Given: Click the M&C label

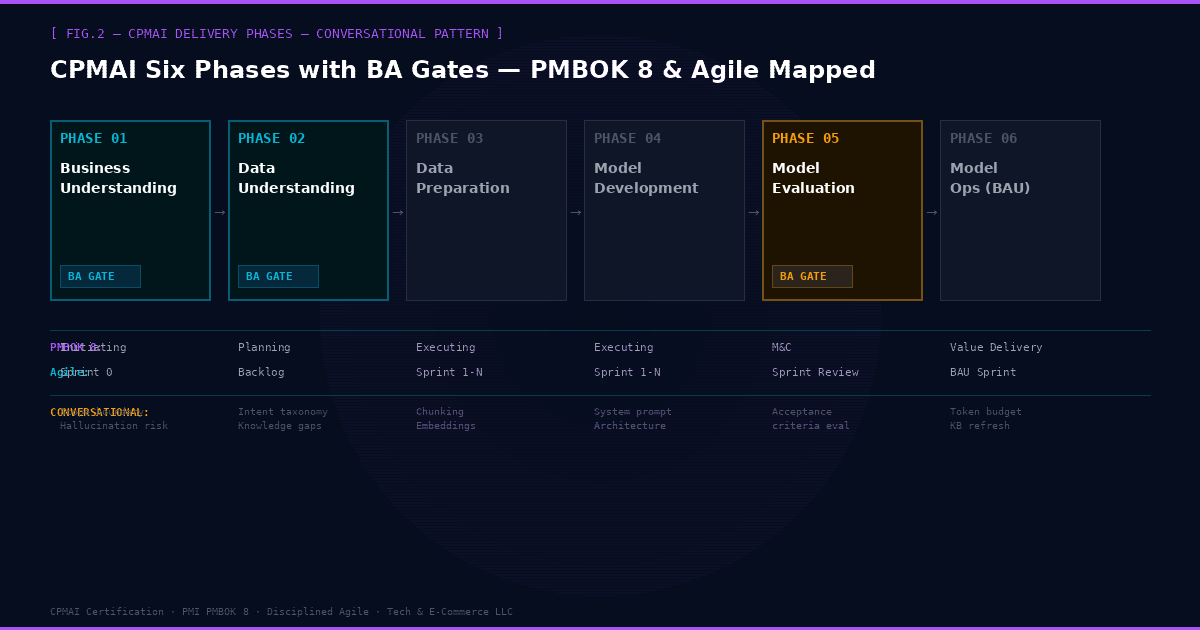Looking at the screenshot, I should click(782, 348).
